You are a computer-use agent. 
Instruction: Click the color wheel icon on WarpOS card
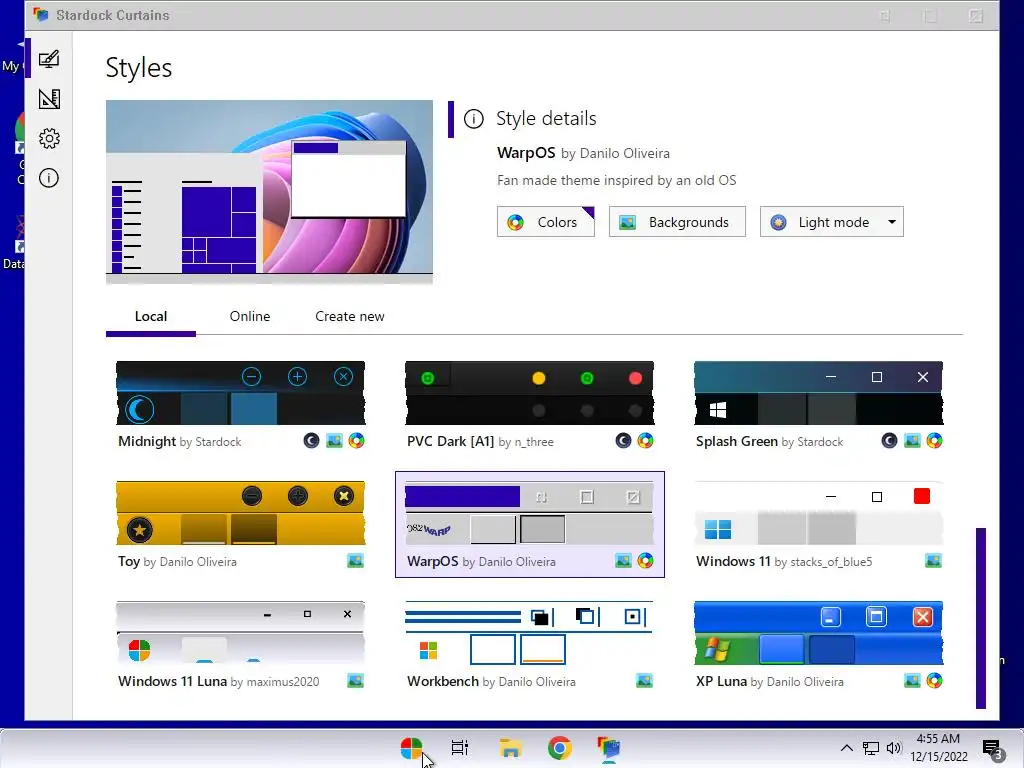645,561
